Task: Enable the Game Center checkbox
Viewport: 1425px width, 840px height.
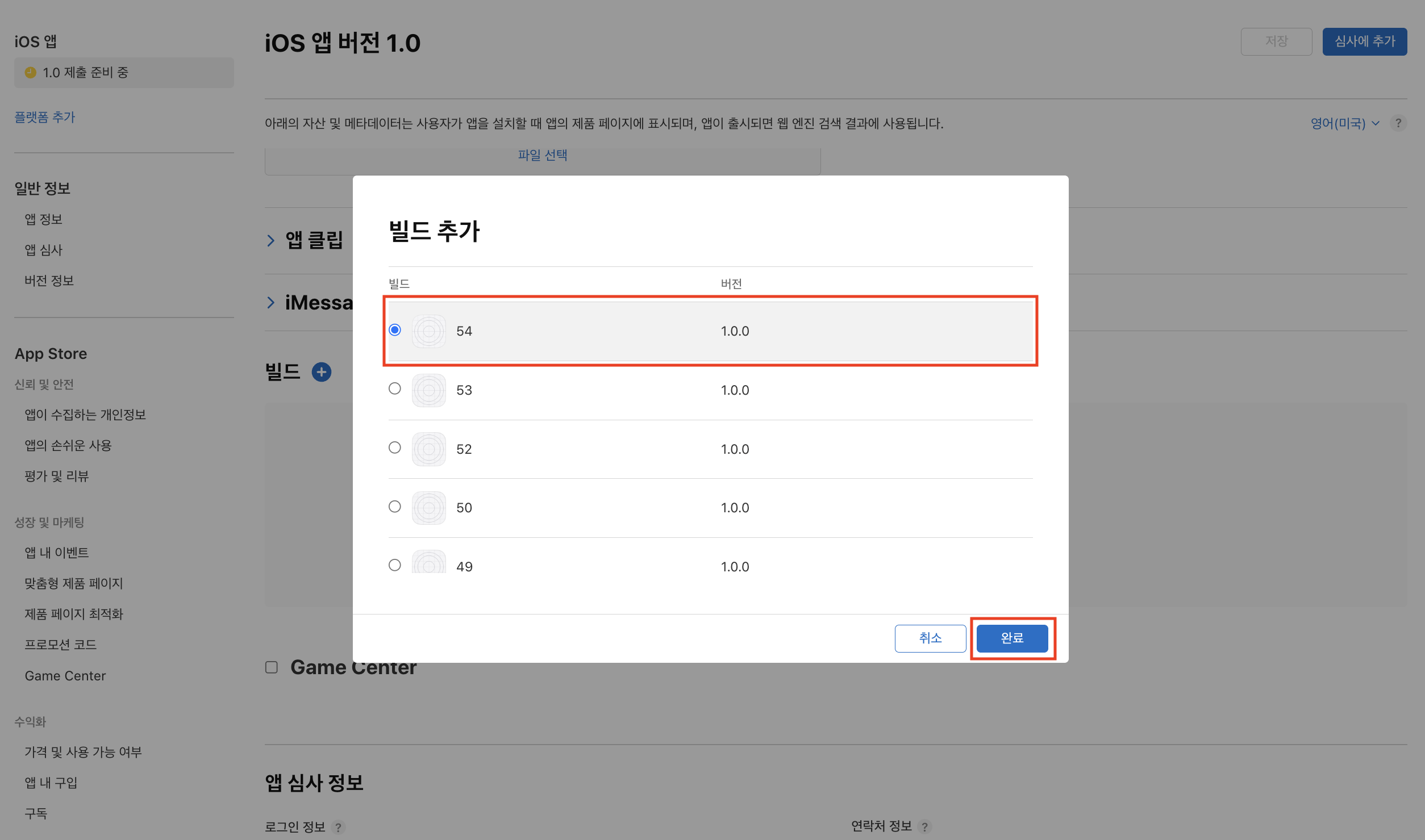Action: 271,667
